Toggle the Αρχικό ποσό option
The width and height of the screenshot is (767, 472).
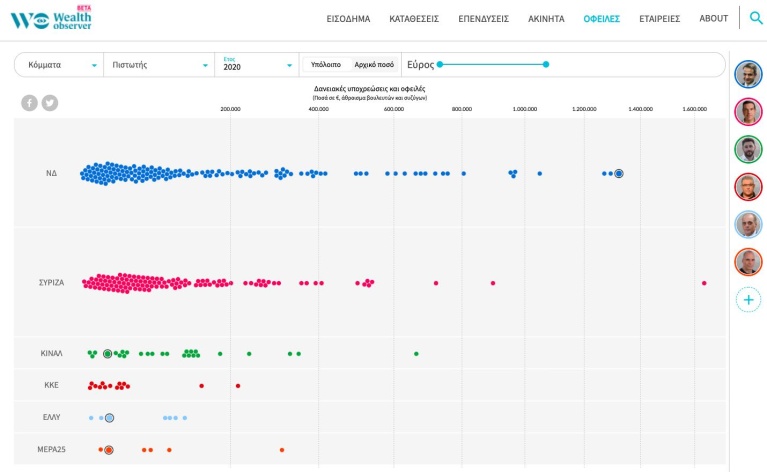[x=374, y=65]
